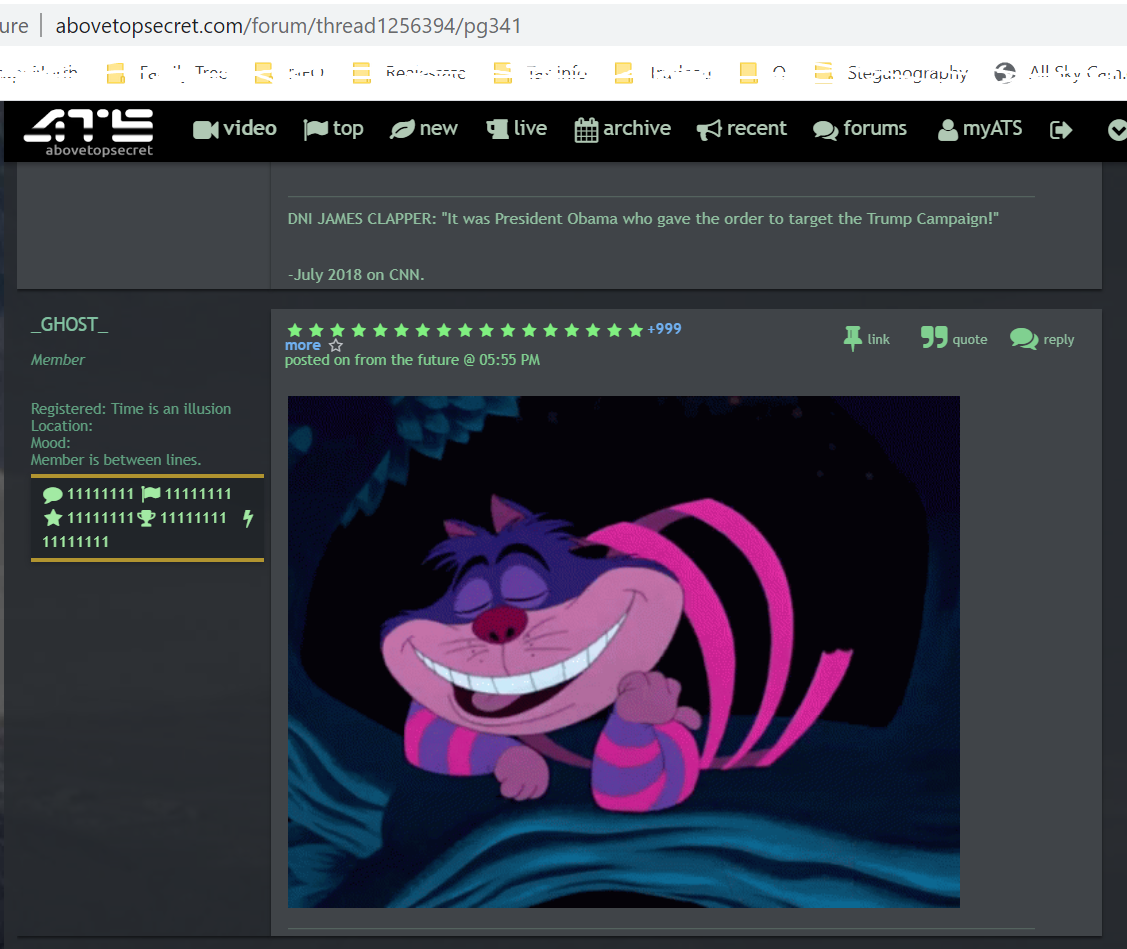The image size is (1127, 949).
Task: Open the Steganography bookmark folder
Action: coord(891,73)
